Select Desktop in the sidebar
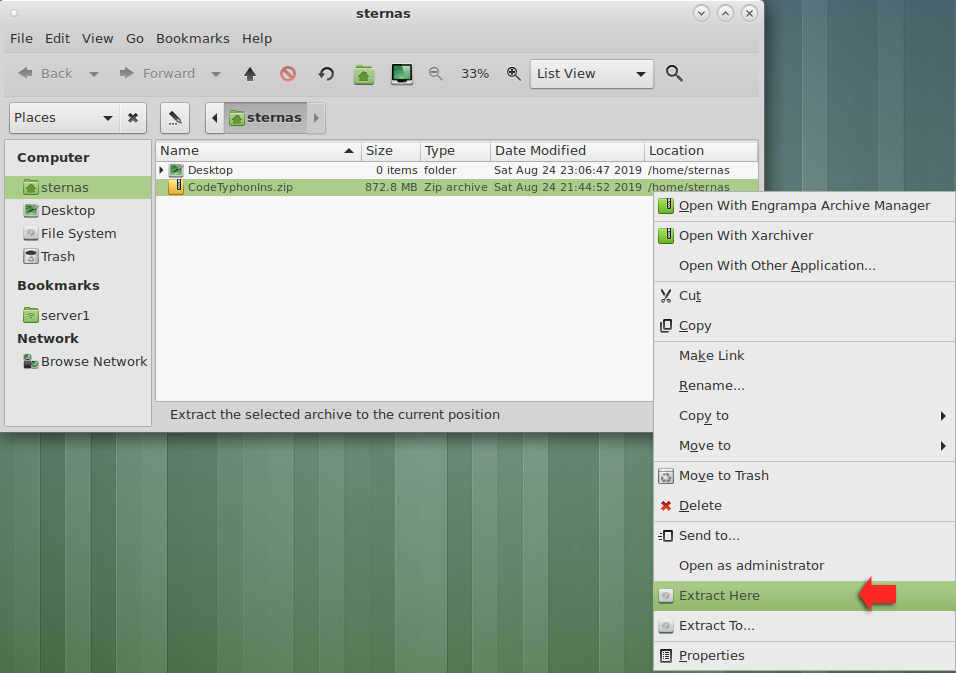956x673 pixels. 78,210
